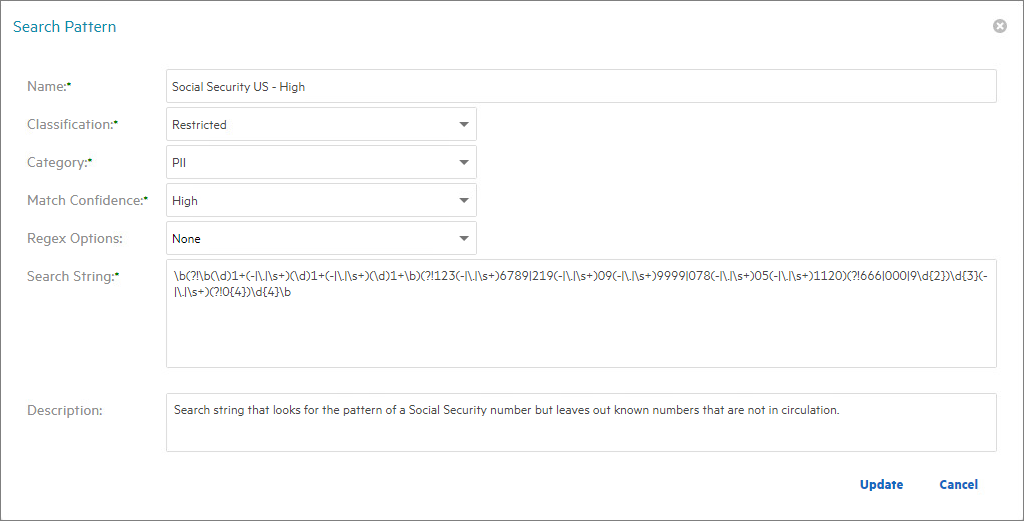
Task: Click the "Classification:" field label
Action: [70, 125]
